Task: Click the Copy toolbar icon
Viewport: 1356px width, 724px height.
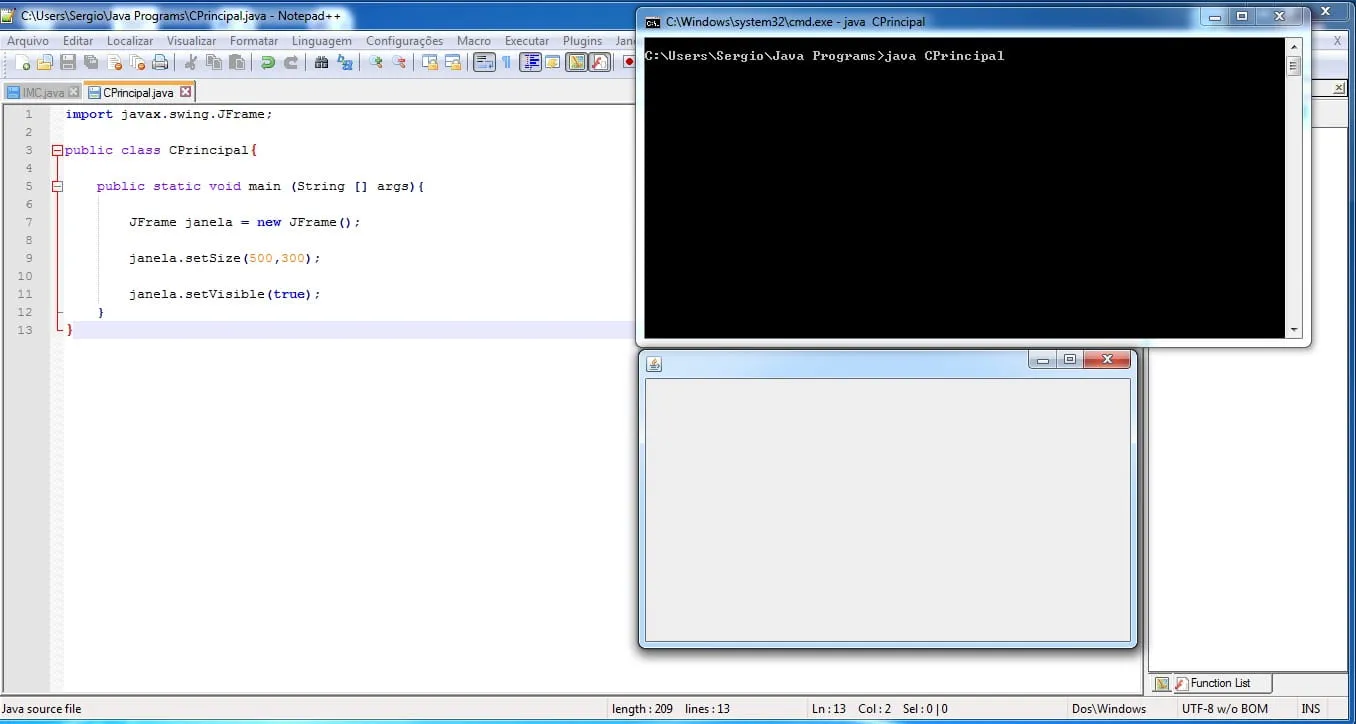Action: click(x=213, y=62)
